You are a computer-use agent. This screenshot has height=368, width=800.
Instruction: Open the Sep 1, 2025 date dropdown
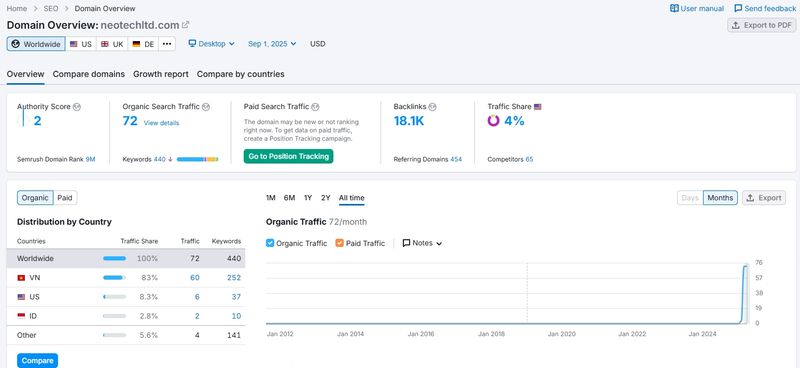pyautogui.click(x=272, y=44)
